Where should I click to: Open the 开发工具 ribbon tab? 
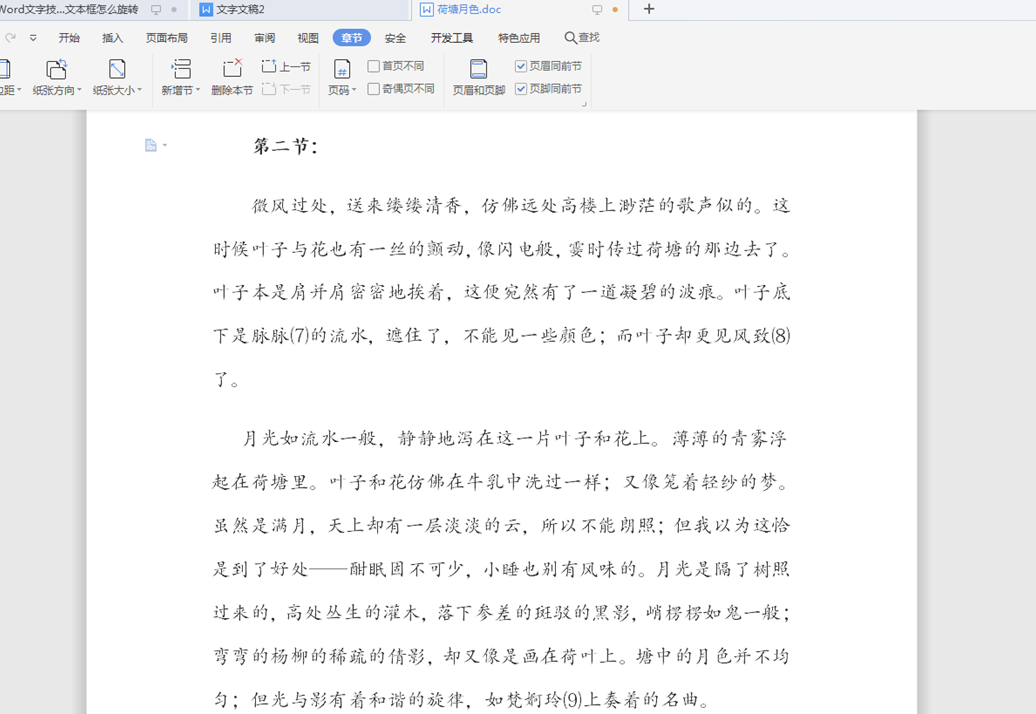click(452, 38)
